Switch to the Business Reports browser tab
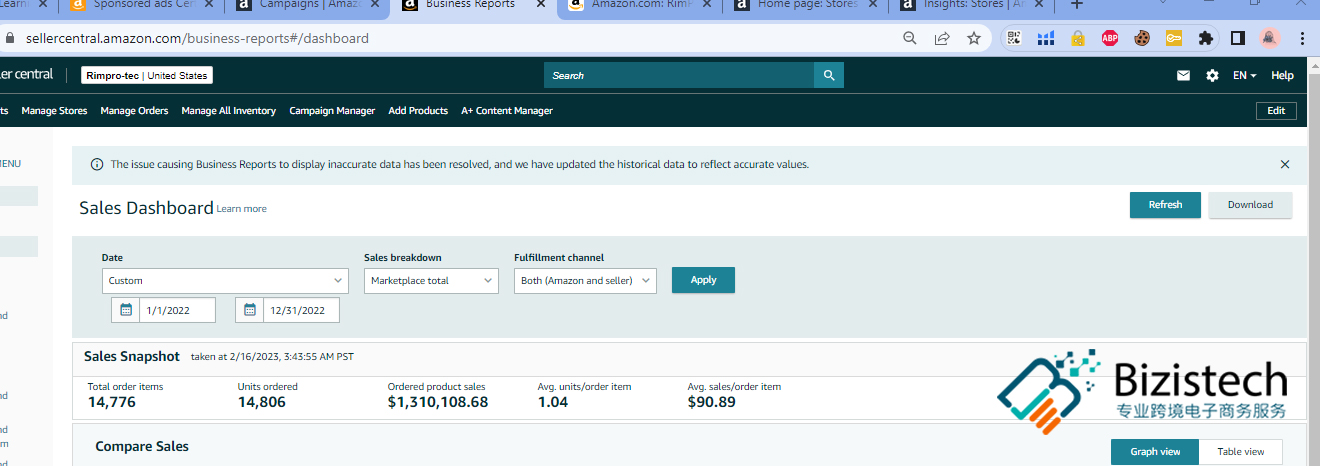 pos(475,5)
